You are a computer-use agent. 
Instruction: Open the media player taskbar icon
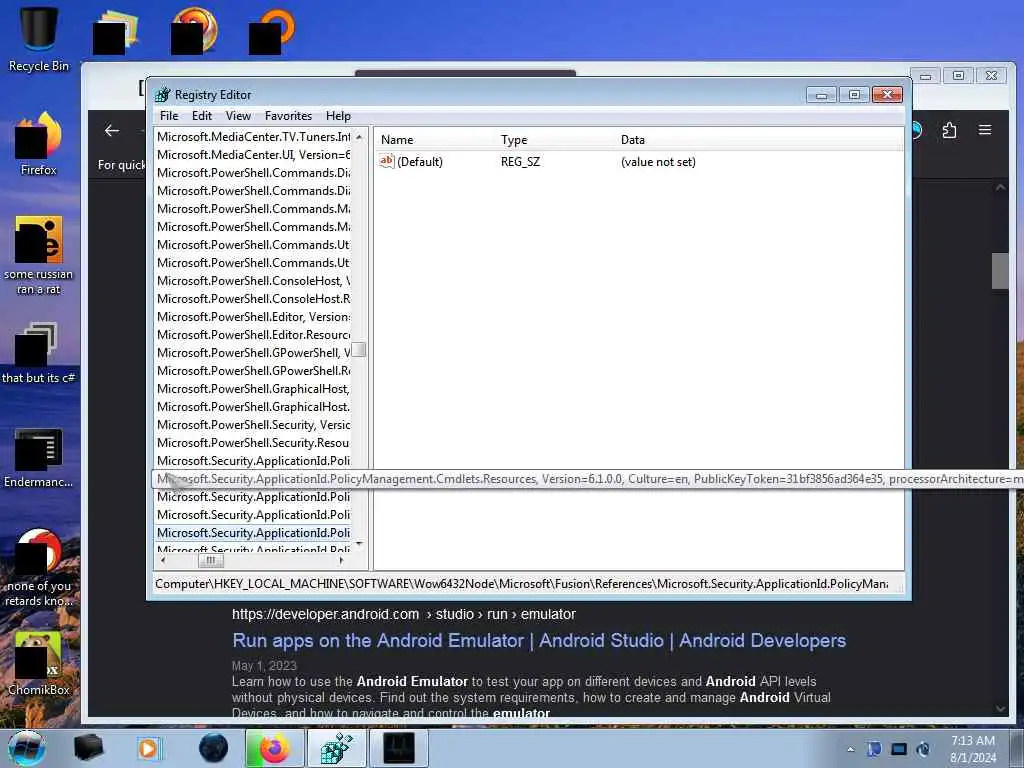[149, 748]
